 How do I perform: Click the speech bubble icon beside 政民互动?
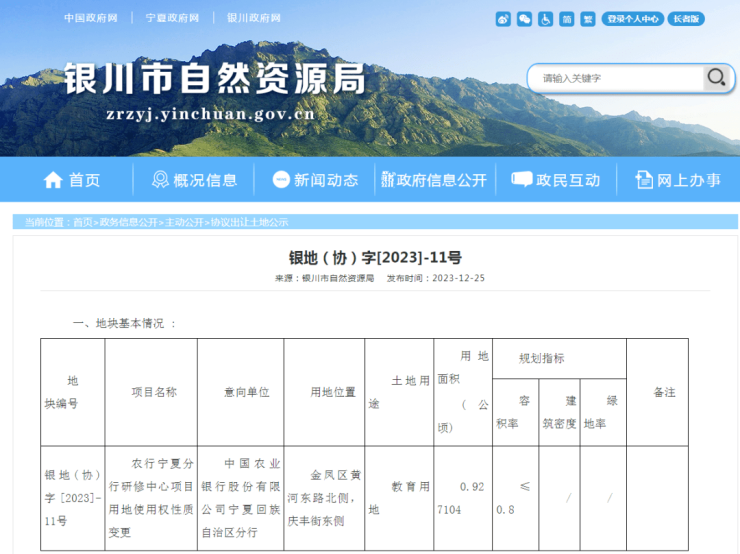tap(521, 179)
